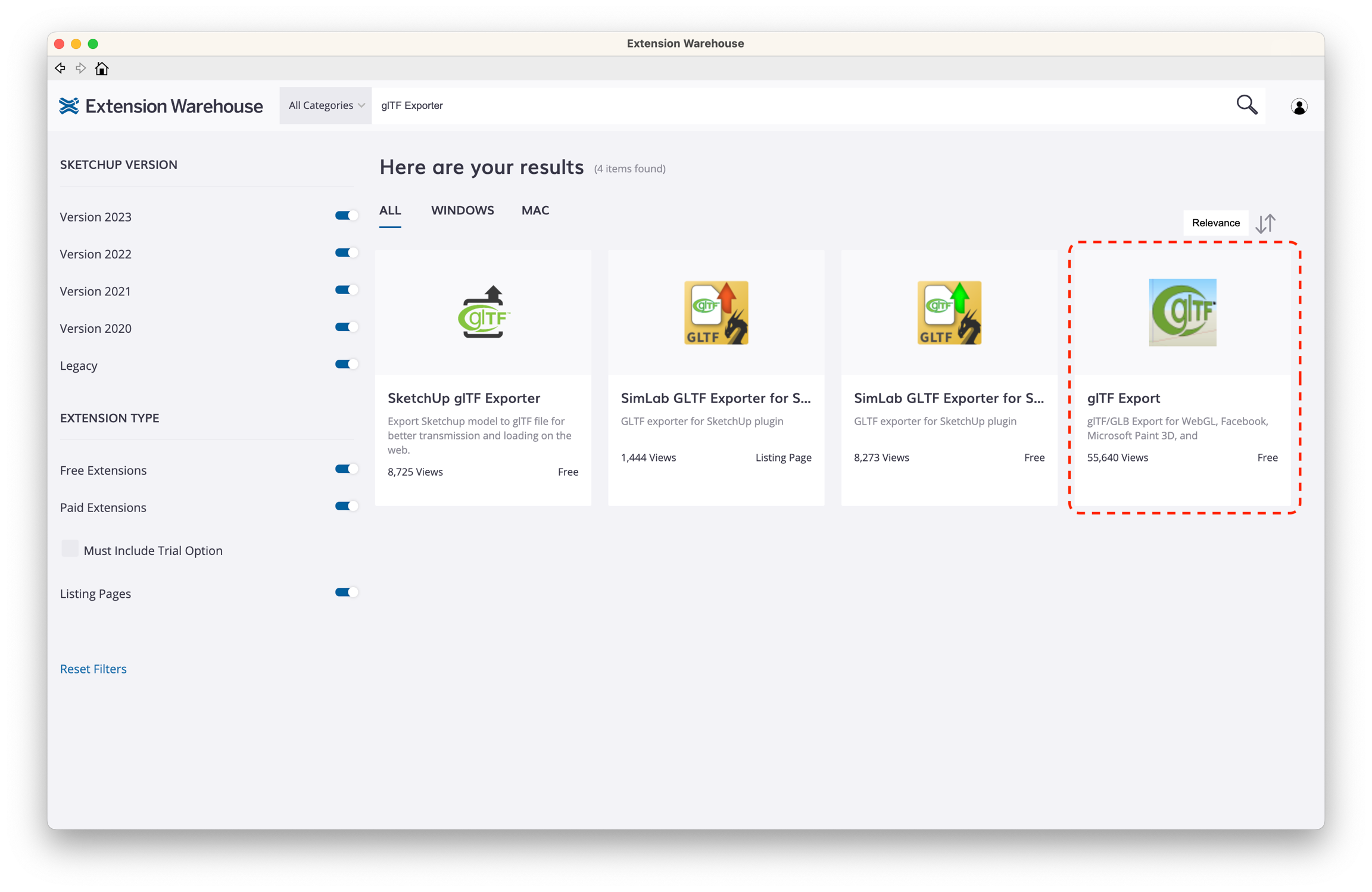Screen dimensions: 1372x892
Task: Click the Extension Warehouse logo
Action: 161,106
